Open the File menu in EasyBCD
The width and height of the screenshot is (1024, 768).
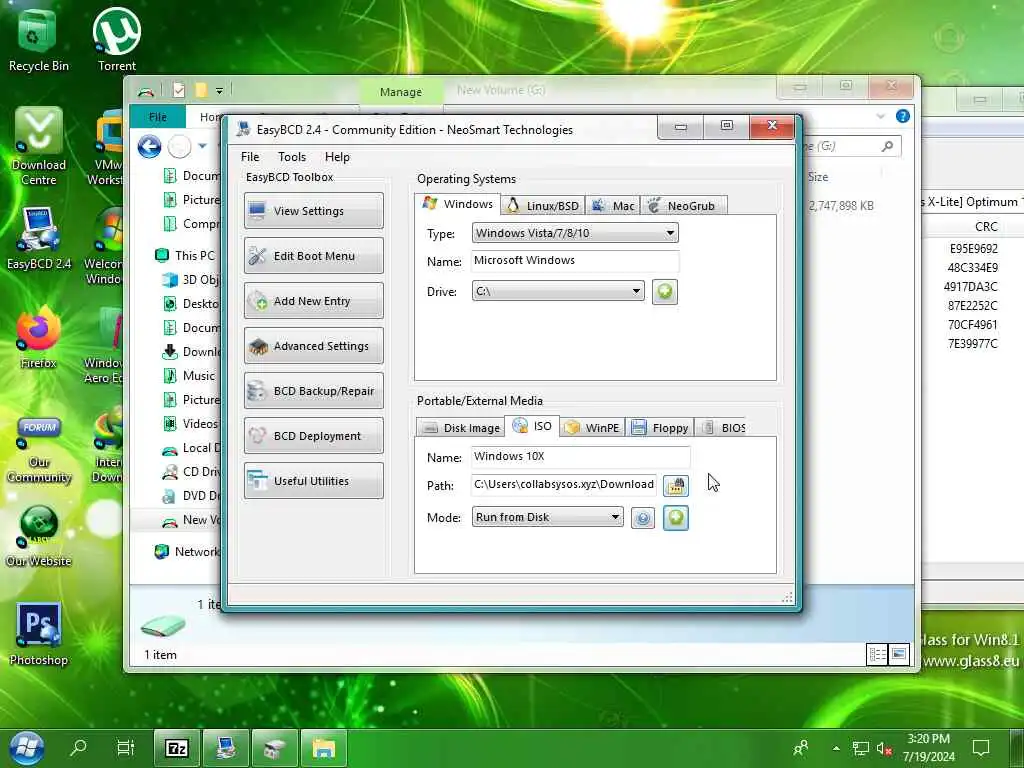pos(250,157)
